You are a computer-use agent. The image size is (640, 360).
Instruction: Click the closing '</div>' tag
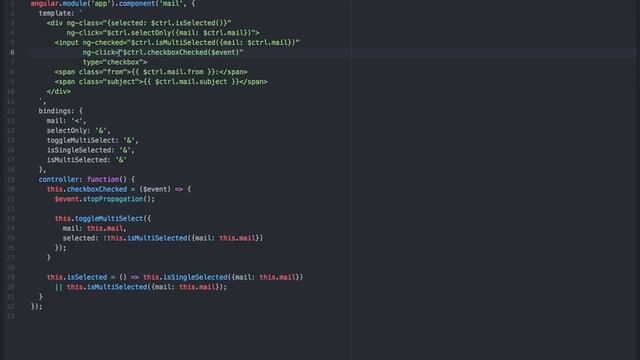(x=58, y=91)
